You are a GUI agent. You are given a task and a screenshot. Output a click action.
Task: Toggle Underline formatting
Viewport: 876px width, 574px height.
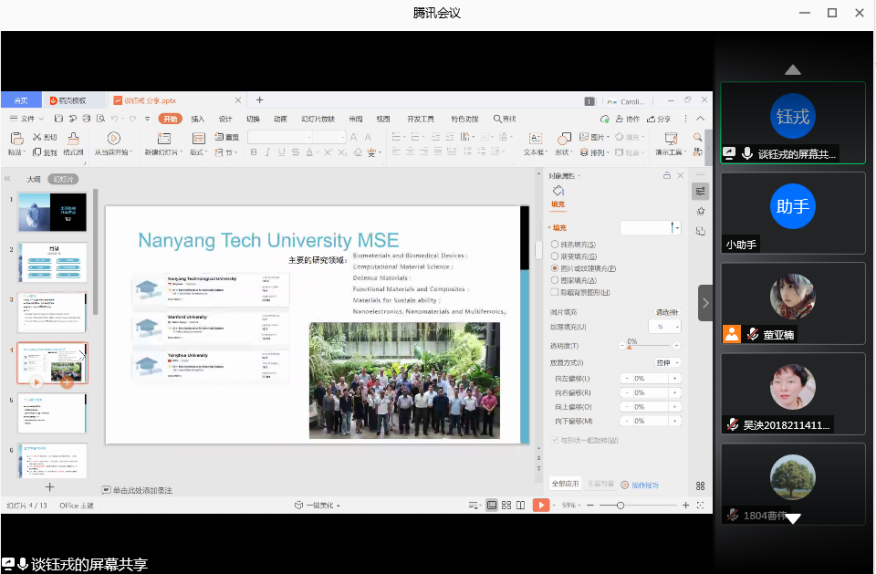282,152
